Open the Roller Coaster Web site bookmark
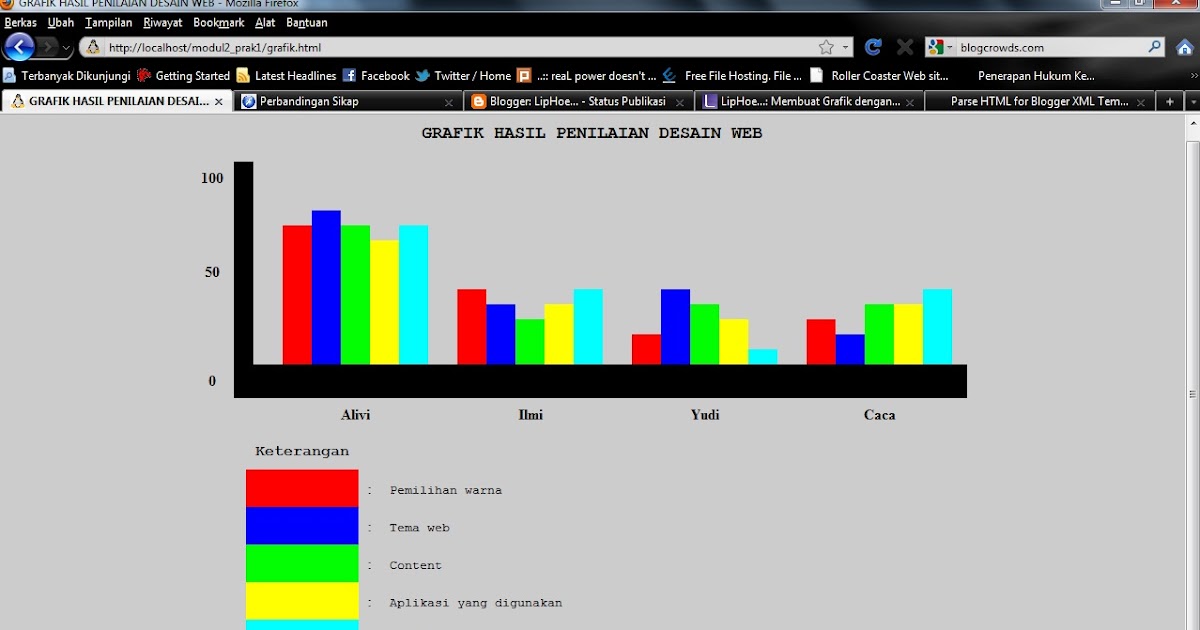 pos(879,75)
